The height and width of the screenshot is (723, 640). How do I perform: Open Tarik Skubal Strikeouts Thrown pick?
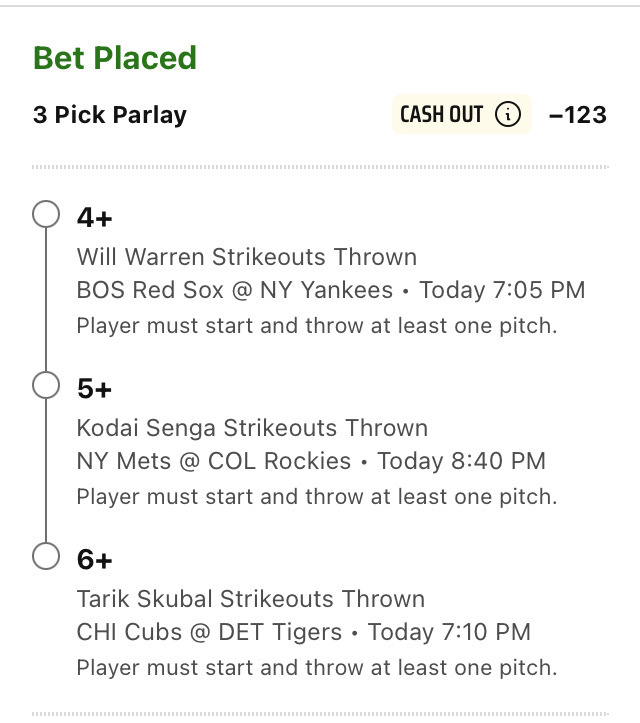click(251, 599)
